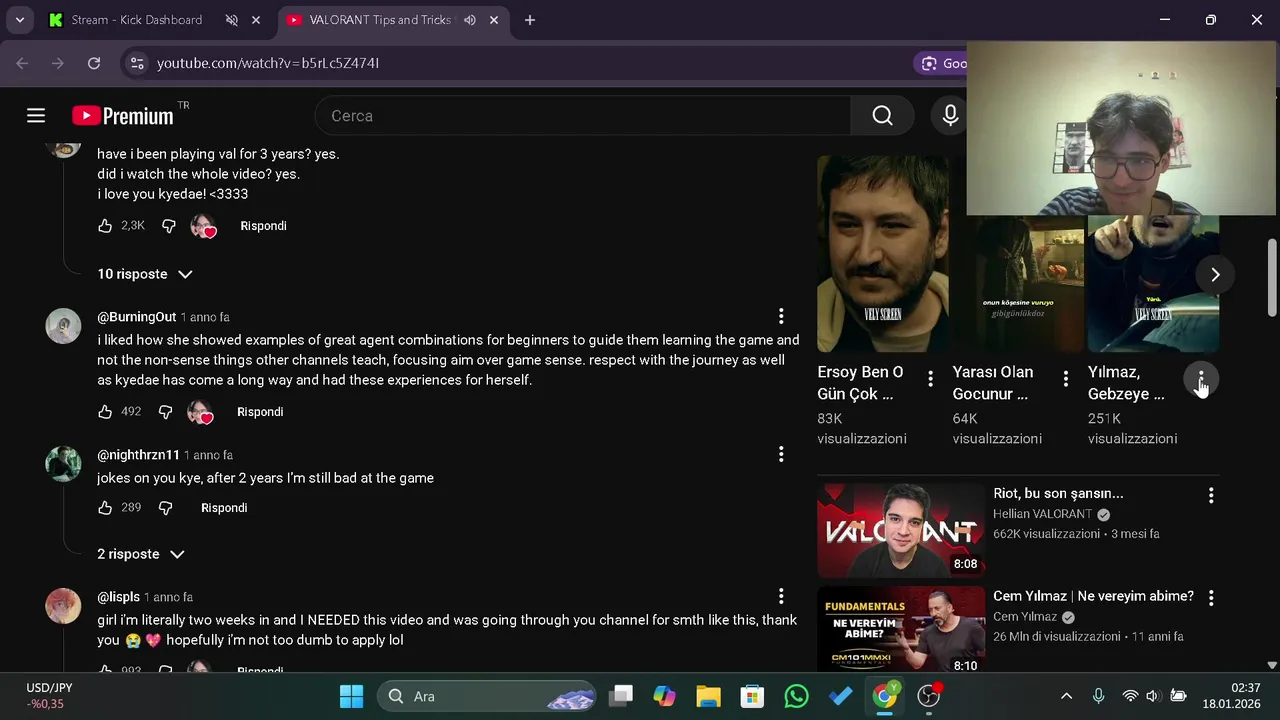Open the Cem Yılmaz 8:10 video thumbnail
This screenshot has width=1280, height=720.
[901, 628]
